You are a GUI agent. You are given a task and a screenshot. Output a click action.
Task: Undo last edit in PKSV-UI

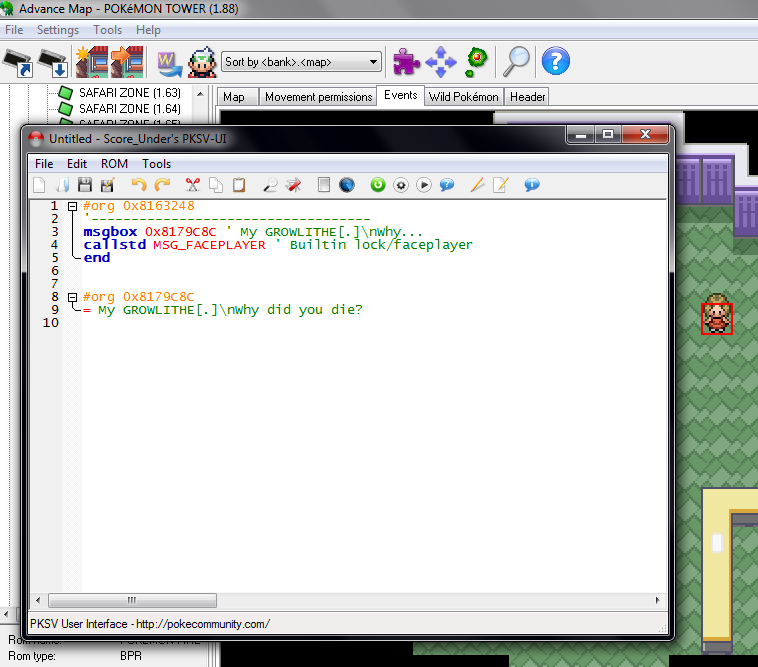coord(139,185)
